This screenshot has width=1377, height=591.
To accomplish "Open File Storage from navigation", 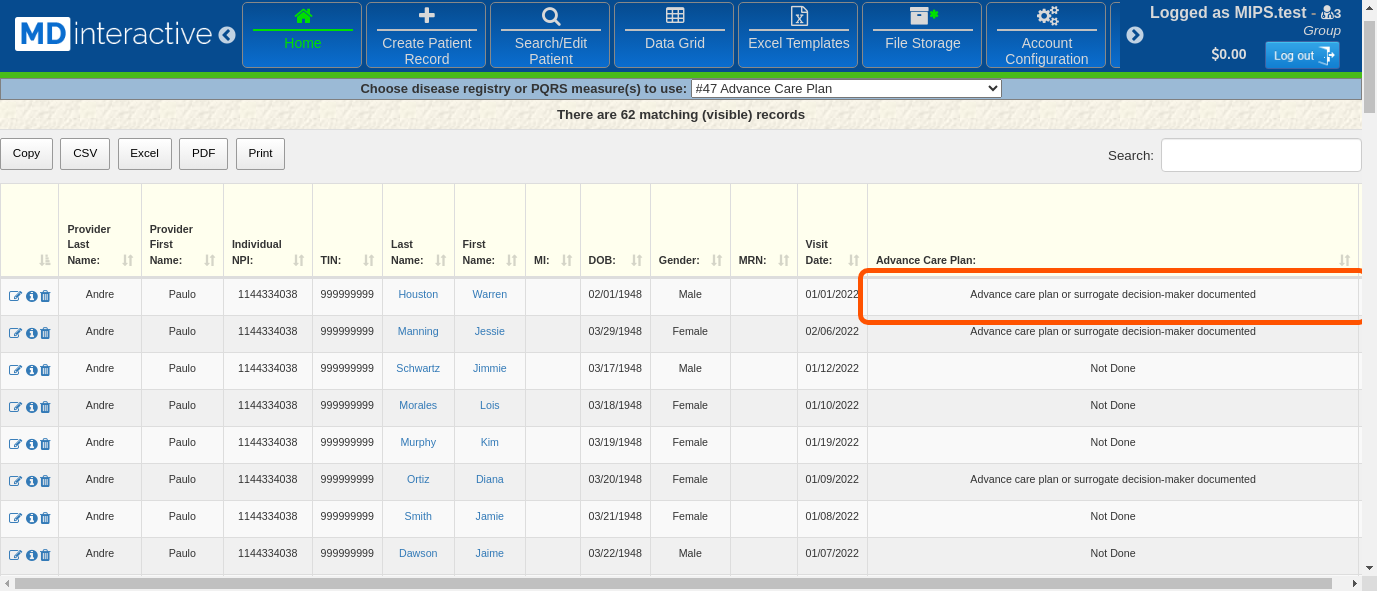I will [x=922, y=34].
